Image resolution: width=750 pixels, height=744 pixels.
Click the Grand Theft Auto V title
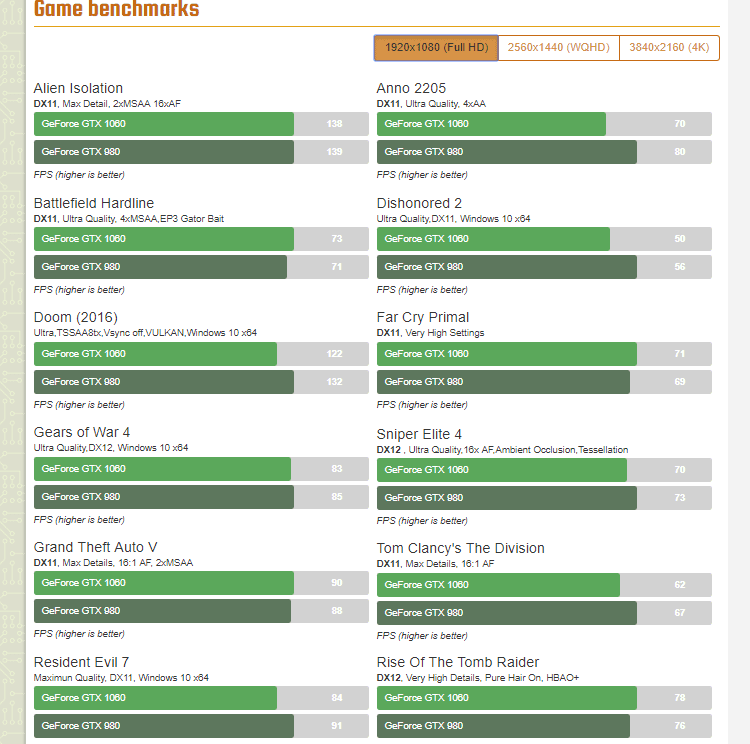[95, 547]
